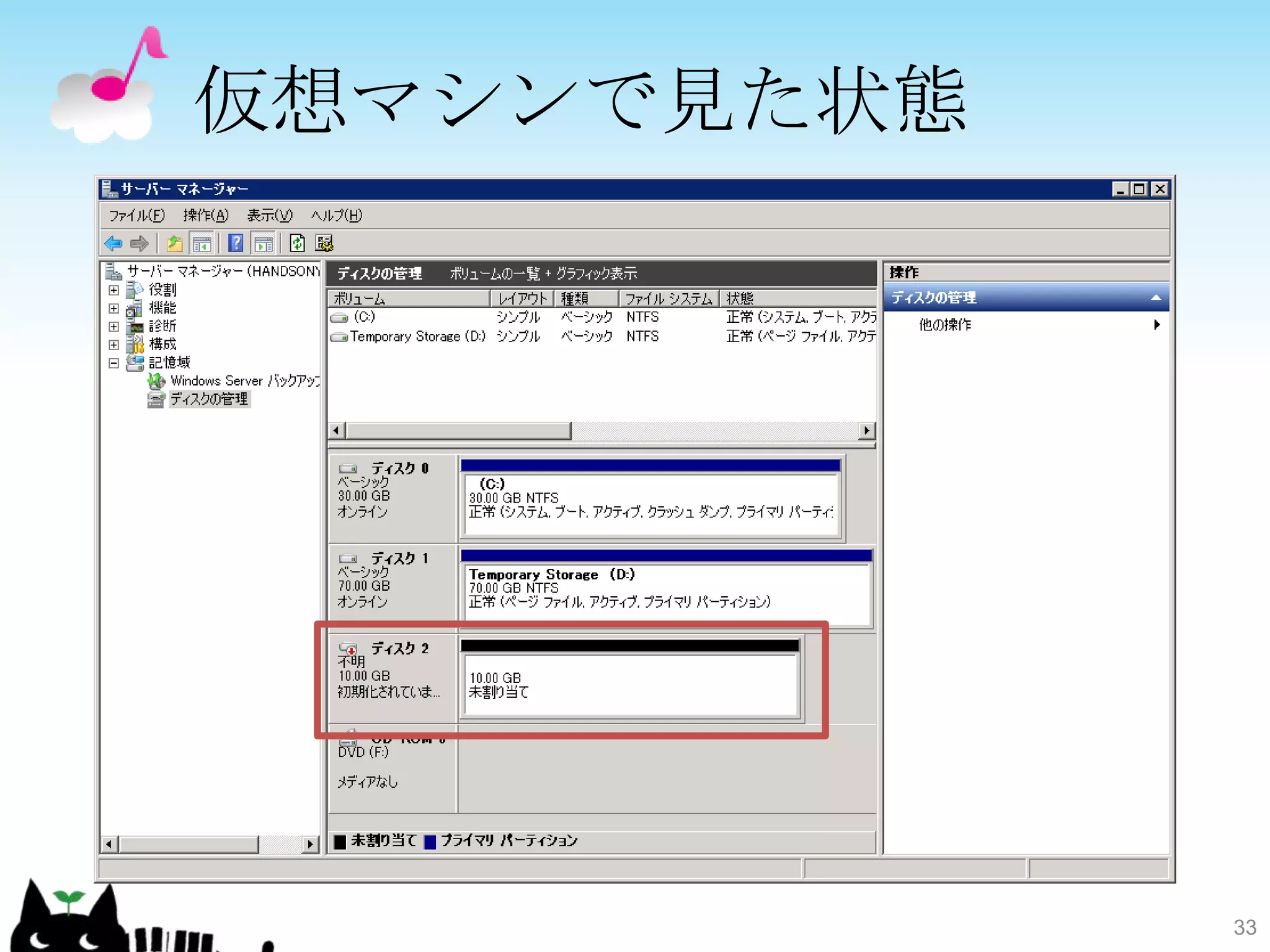Image resolution: width=1270 pixels, height=952 pixels.
Task: Click the Up one level folder icon
Action: coord(174,243)
